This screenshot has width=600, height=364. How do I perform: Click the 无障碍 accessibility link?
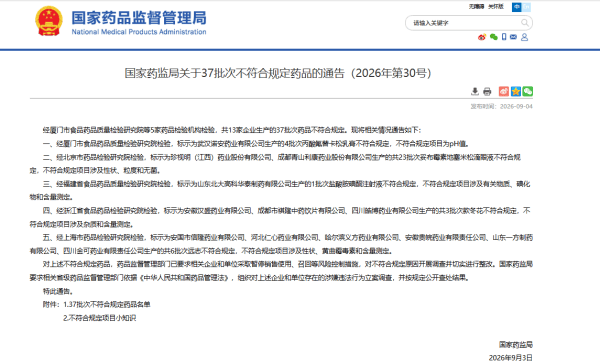point(476,7)
